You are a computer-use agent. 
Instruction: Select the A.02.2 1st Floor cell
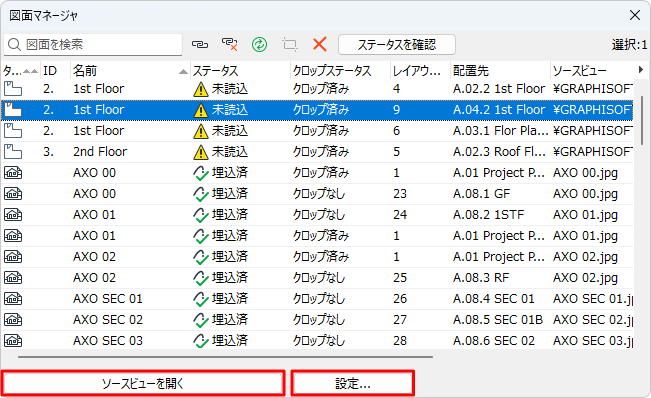pyautogui.click(x=499, y=89)
